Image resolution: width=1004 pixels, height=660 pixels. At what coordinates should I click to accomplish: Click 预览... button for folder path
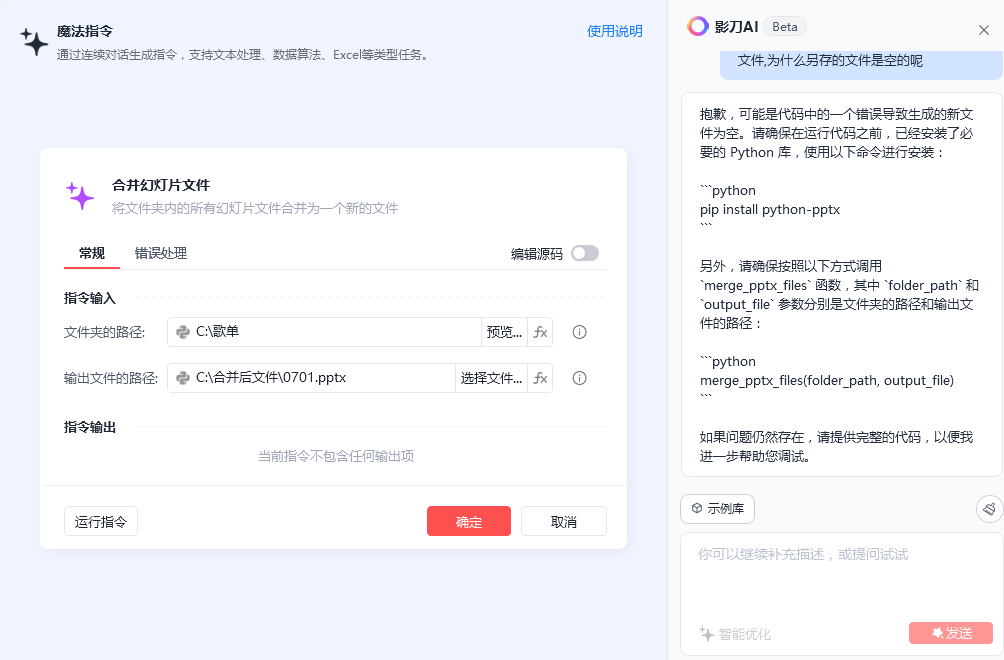(x=504, y=332)
